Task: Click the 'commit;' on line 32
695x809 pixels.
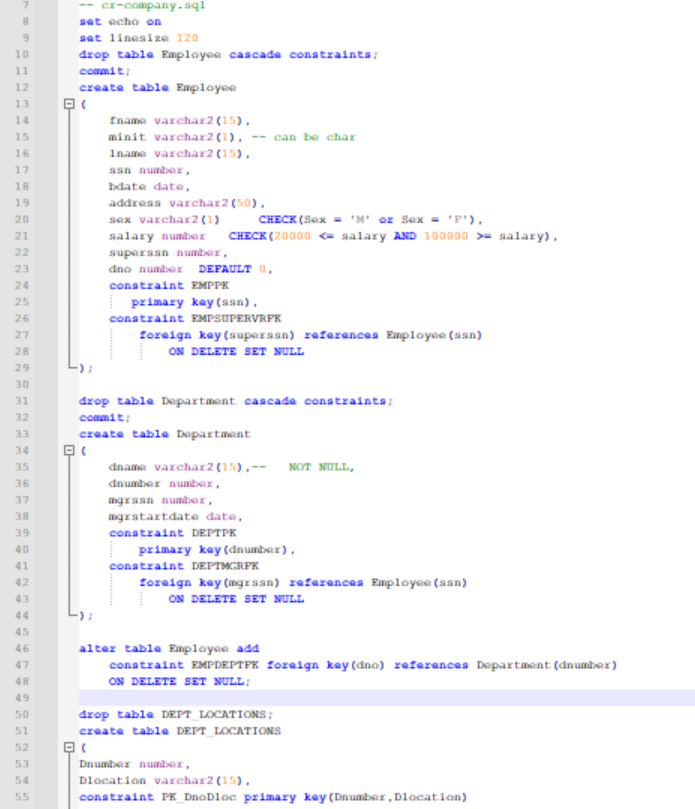Action: (x=105, y=418)
